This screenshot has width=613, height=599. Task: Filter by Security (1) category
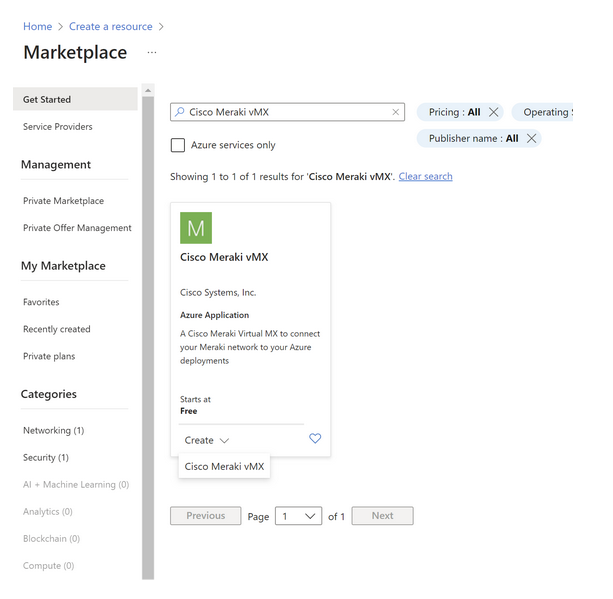(46, 457)
